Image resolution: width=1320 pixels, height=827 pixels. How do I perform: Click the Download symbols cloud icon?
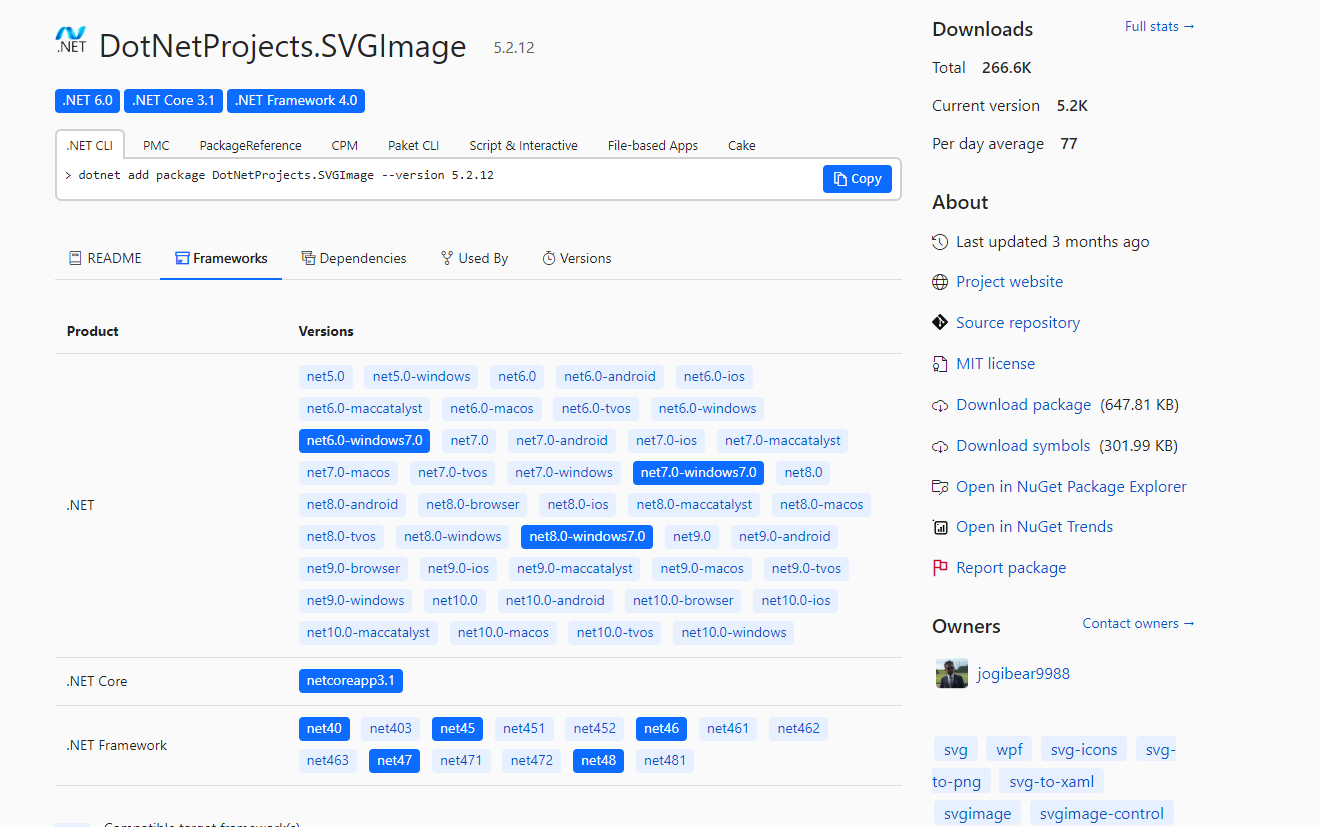click(x=940, y=446)
